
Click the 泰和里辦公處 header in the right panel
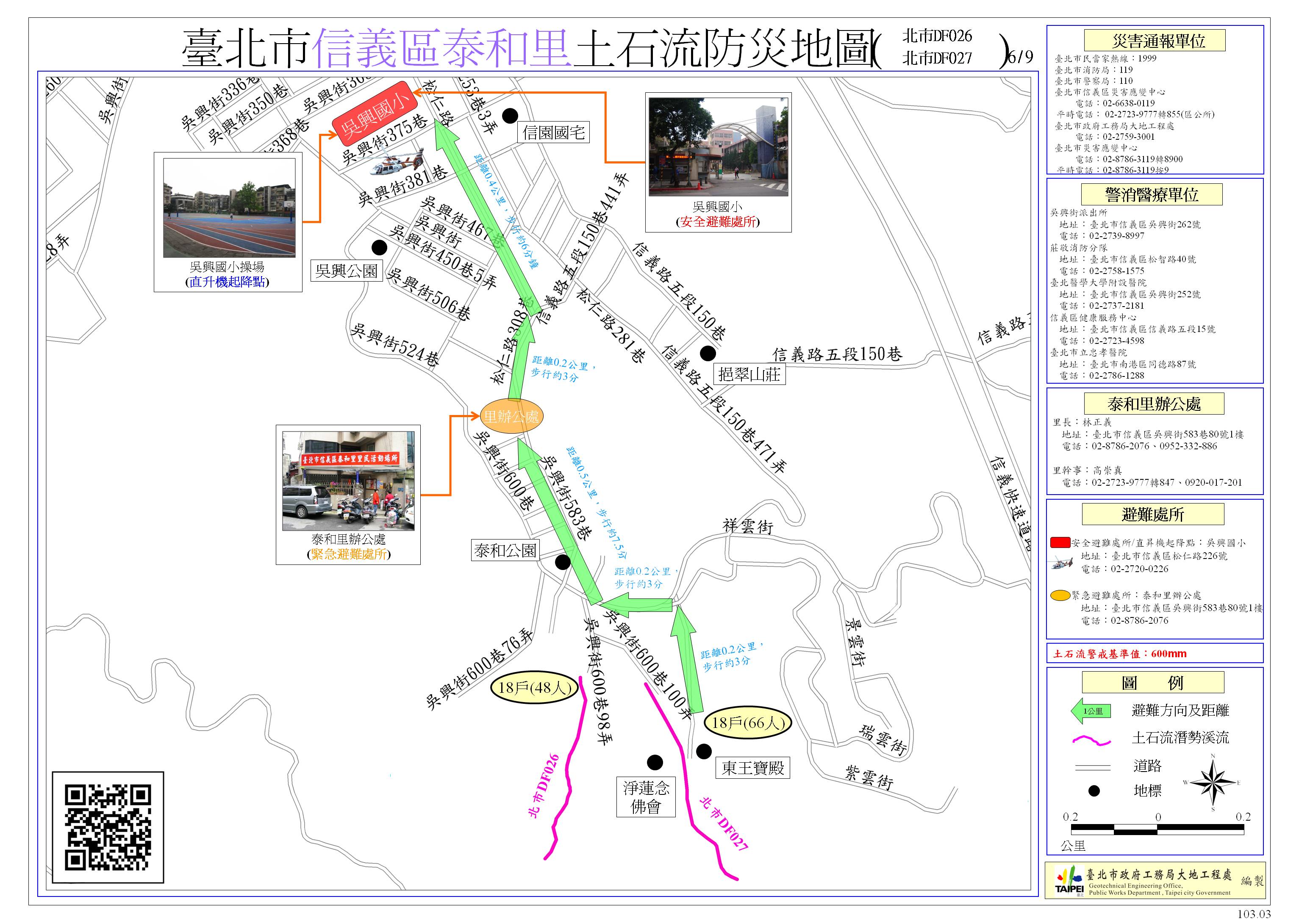pyautogui.click(x=1154, y=404)
